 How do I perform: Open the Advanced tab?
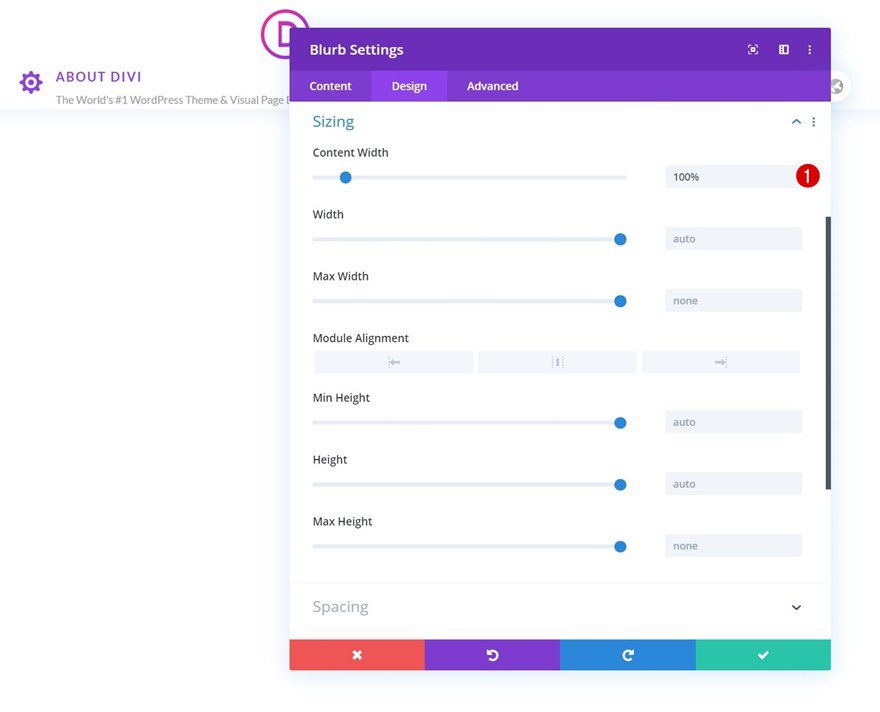491,86
